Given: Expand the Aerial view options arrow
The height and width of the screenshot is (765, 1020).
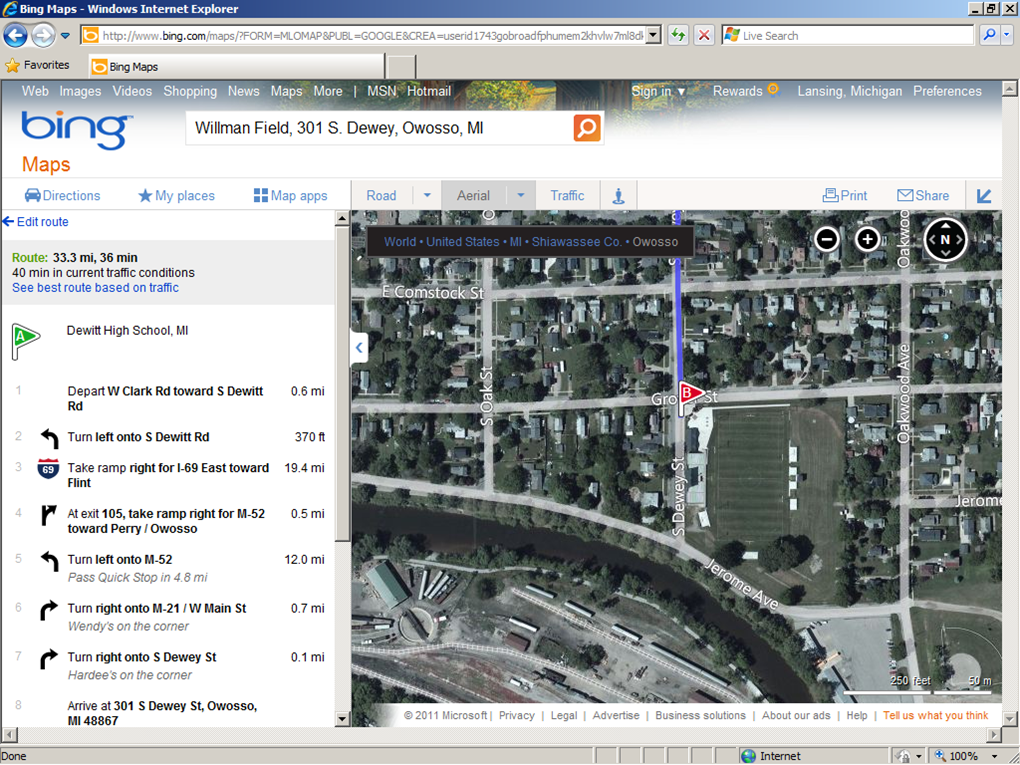Looking at the screenshot, I should point(521,195).
